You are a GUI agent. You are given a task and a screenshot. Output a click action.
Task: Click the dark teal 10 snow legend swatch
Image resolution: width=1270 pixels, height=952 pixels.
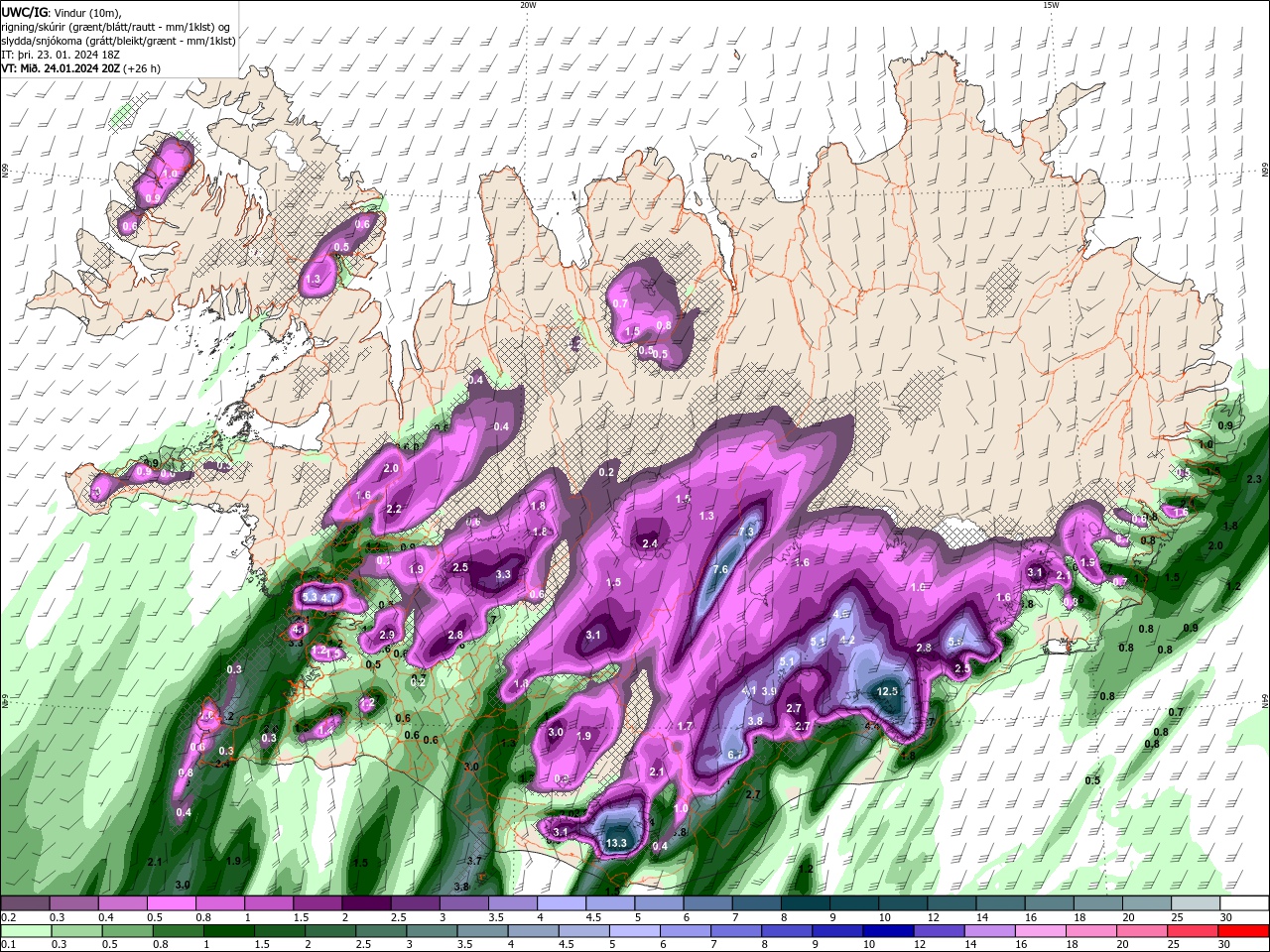(903, 903)
